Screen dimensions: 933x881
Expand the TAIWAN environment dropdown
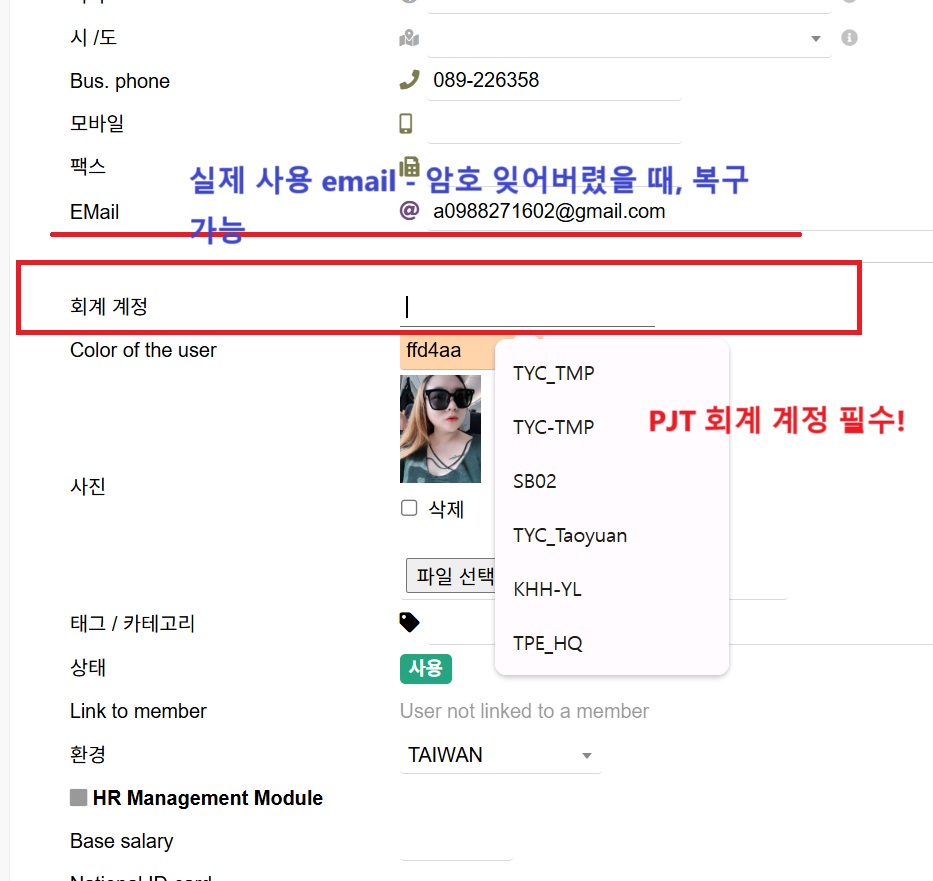tap(587, 756)
